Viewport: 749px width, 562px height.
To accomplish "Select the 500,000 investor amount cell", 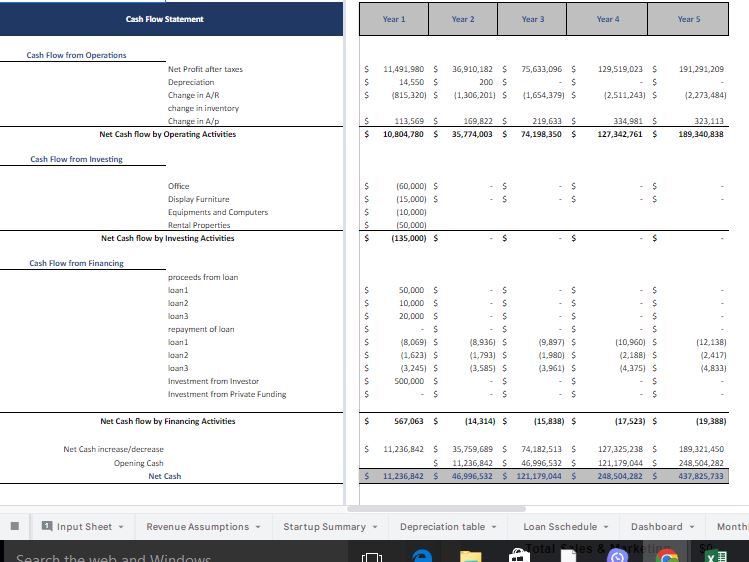I will coord(409,381).
